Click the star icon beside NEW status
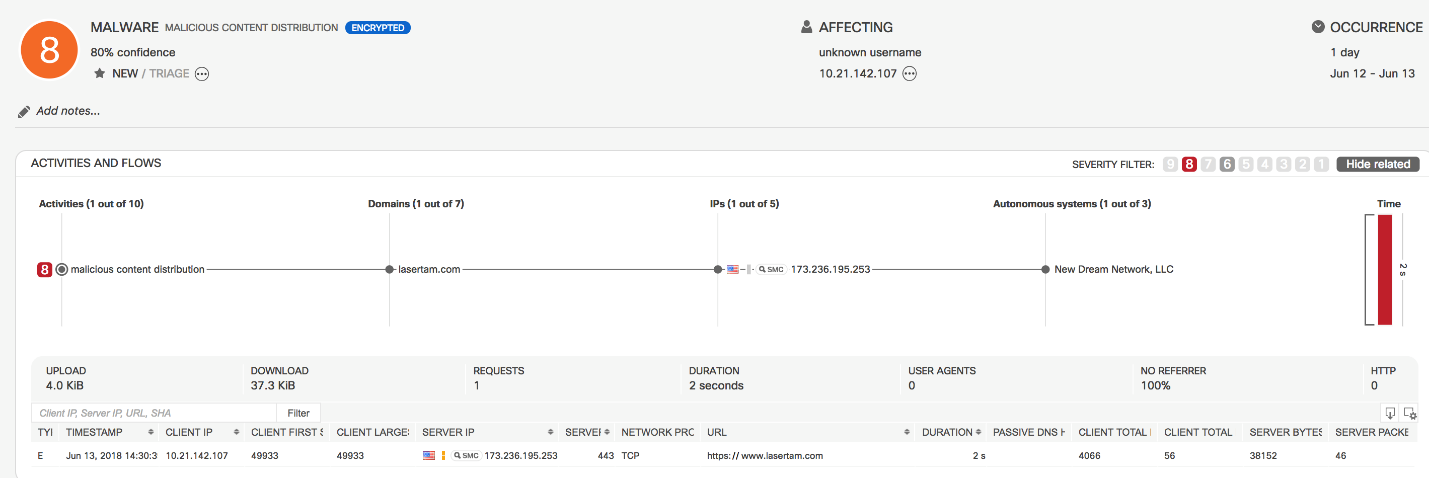 (x=99, y=74)
